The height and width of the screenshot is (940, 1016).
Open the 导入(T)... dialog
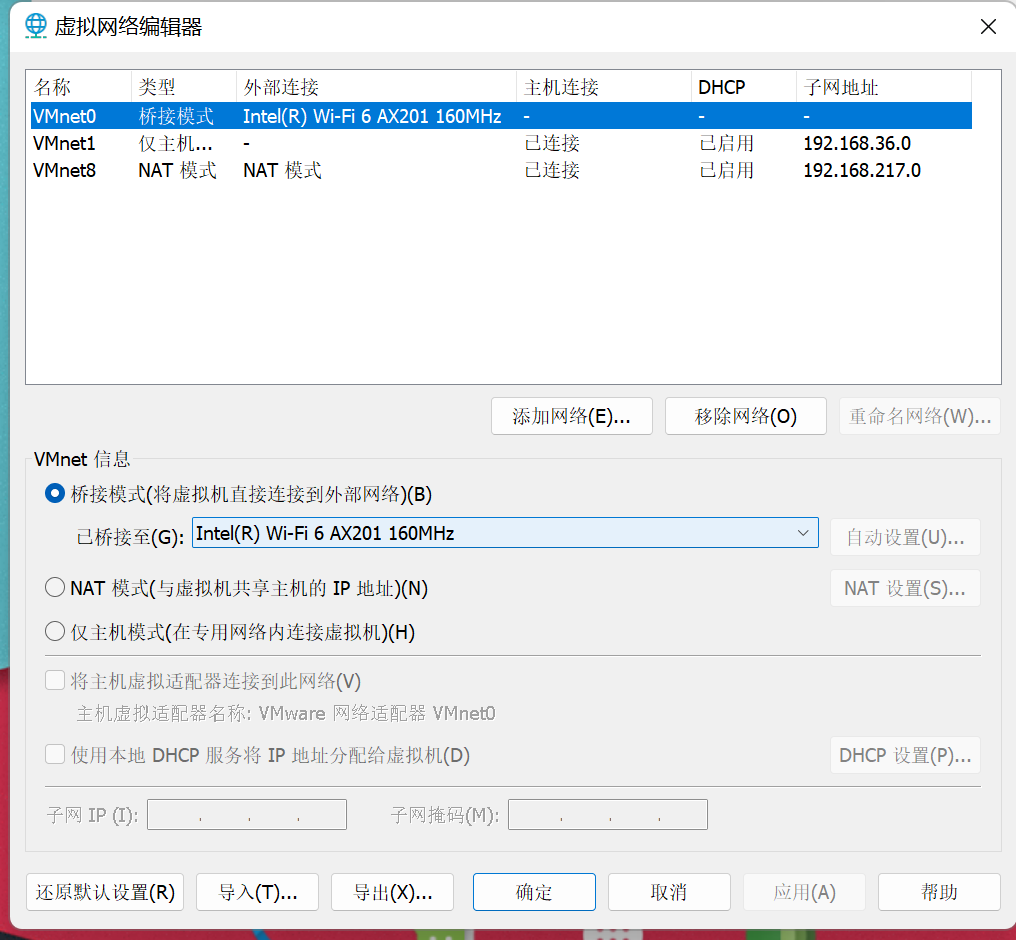click(257, 893)
